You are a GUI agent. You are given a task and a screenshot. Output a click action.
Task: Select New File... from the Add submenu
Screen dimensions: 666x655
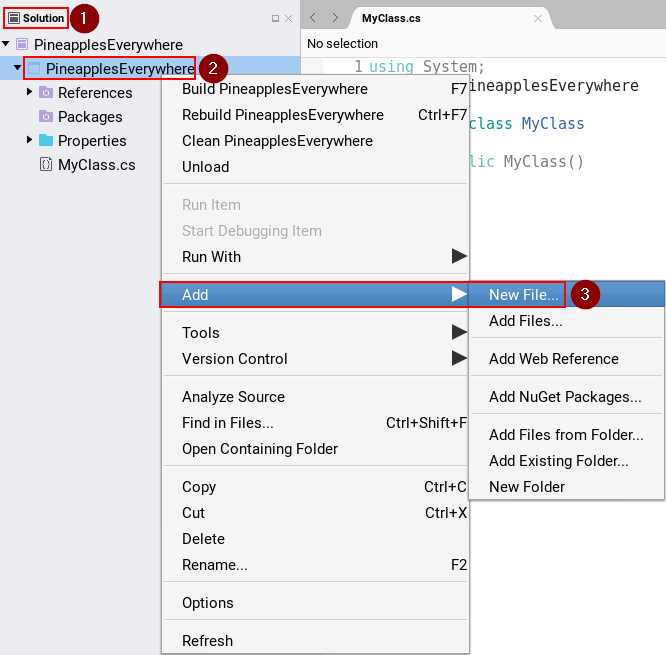click(x=523, y=295)
